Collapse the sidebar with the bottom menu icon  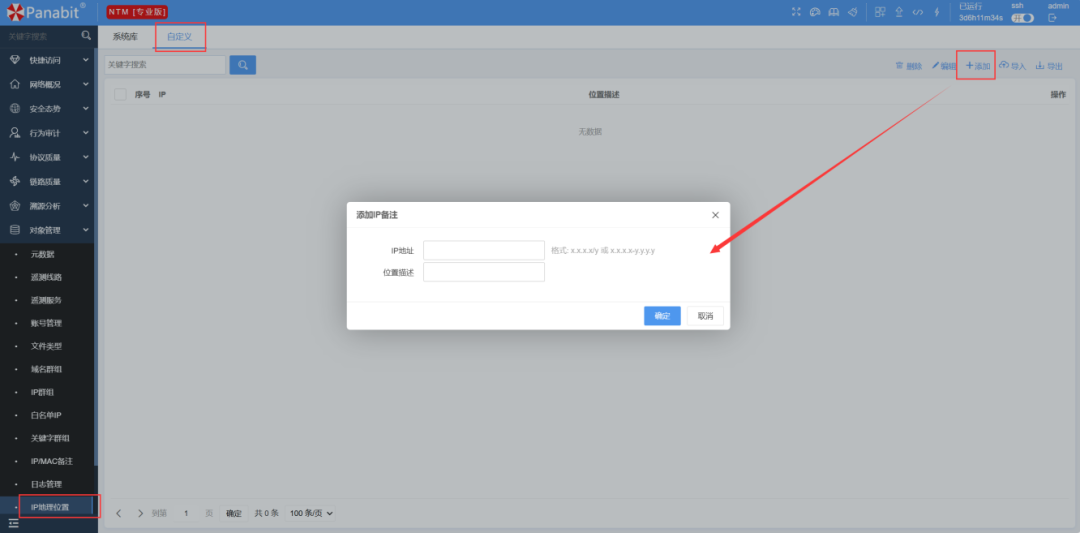click(x=14, y=524)
